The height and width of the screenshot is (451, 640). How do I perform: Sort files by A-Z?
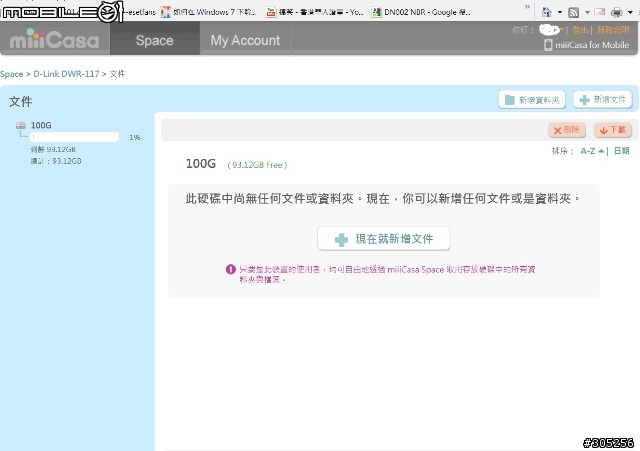tap(588, 151)
